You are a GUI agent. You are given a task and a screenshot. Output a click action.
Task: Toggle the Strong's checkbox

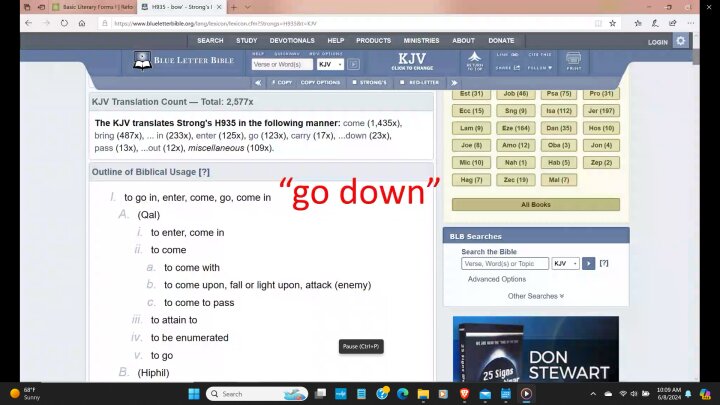pos(354,83)
